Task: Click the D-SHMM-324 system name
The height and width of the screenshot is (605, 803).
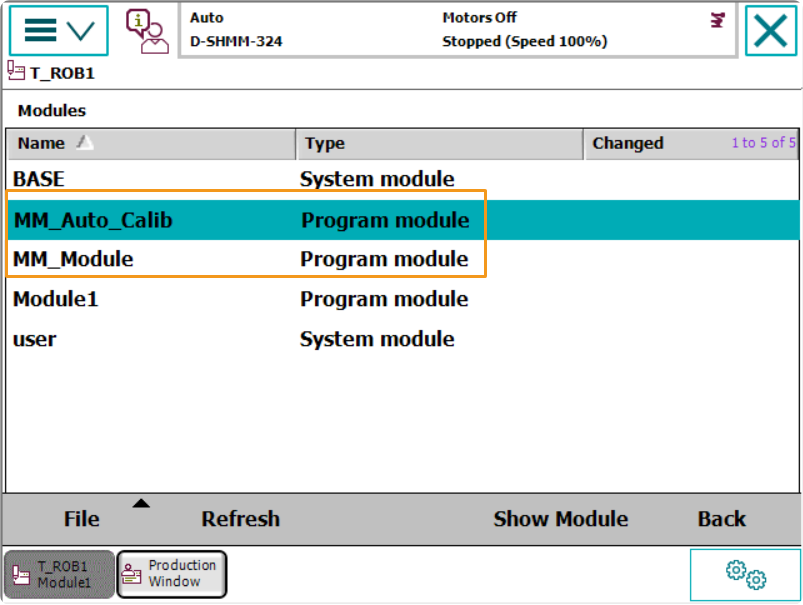Action: click(x=236, y=41)
